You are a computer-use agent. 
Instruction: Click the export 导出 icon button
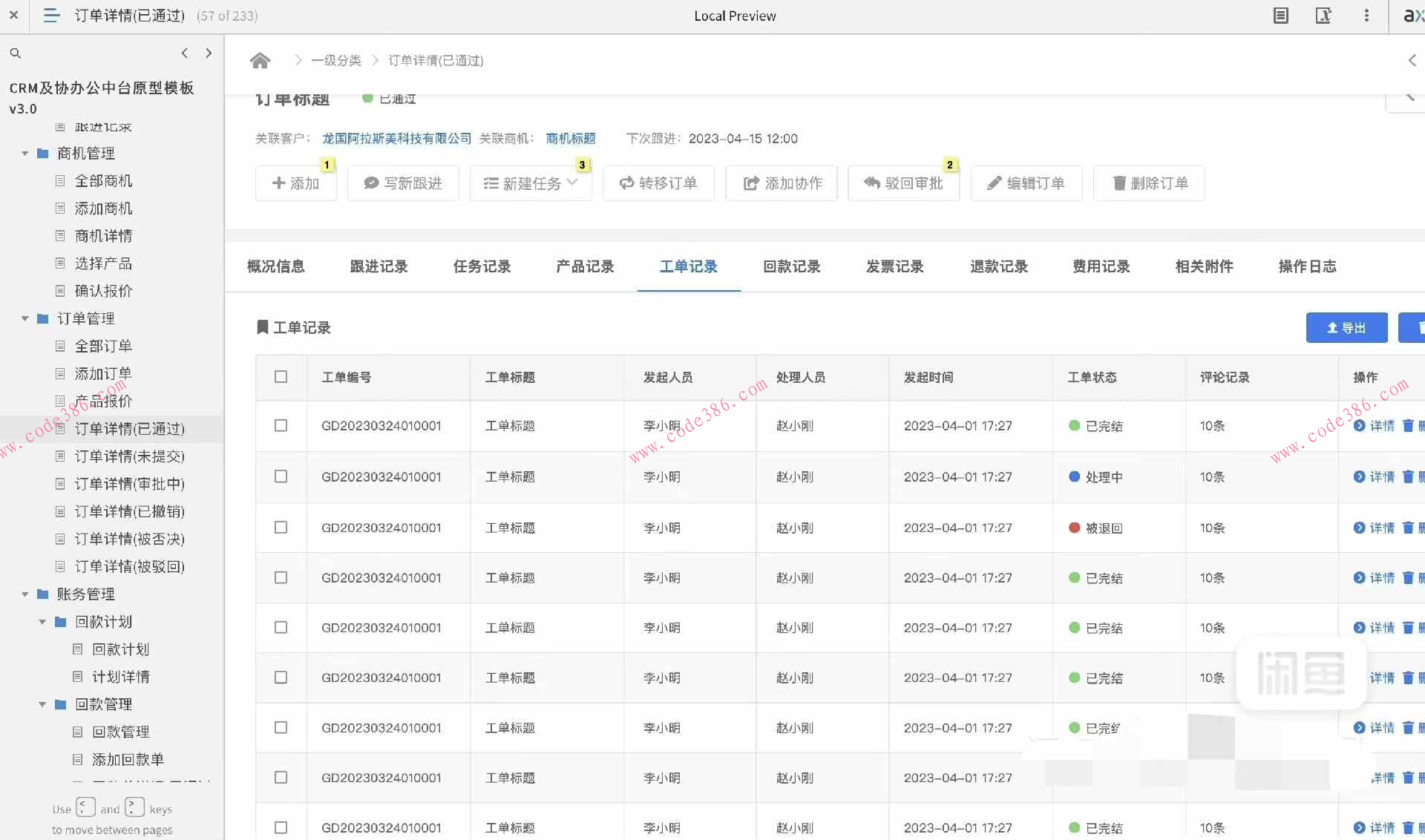(1346, 327)
